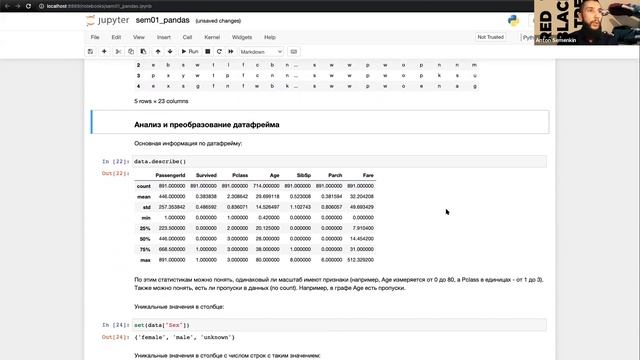The height and width of the screenshot is (360, 640).
Task: Click the 'Основная информация по датафрейму' text
Action: click(x=188, y=144)
